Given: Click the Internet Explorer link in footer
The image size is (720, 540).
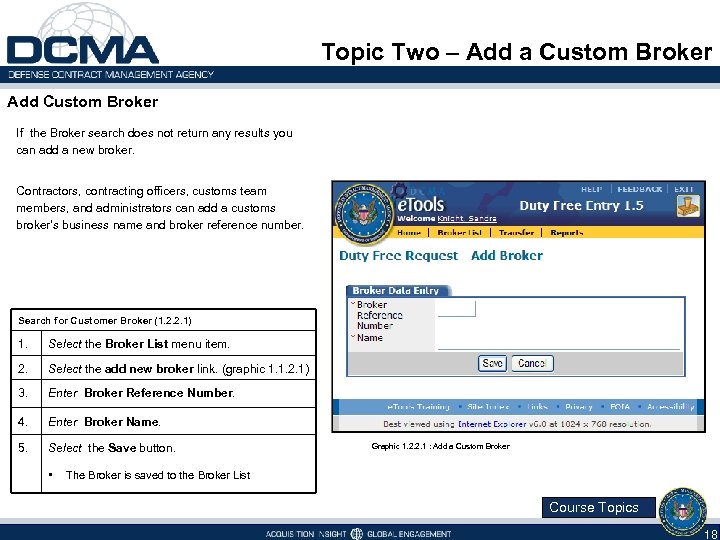Looking at the screenshot, I should [x=492, y=424].
